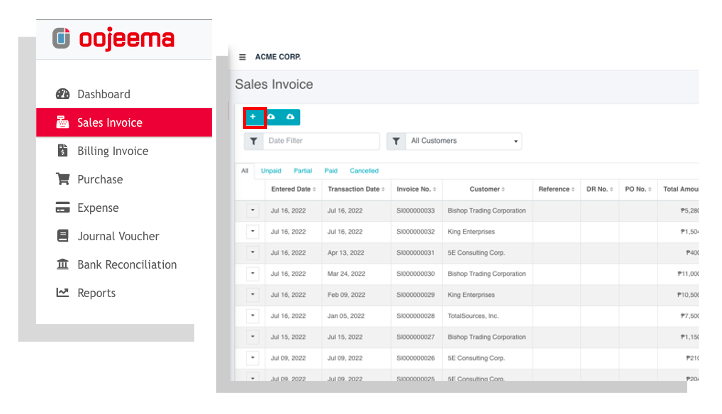Click the Expense card icon
The height and width of the screenshot is (414, 722).
pyautogui.click(x=63, y=207)
